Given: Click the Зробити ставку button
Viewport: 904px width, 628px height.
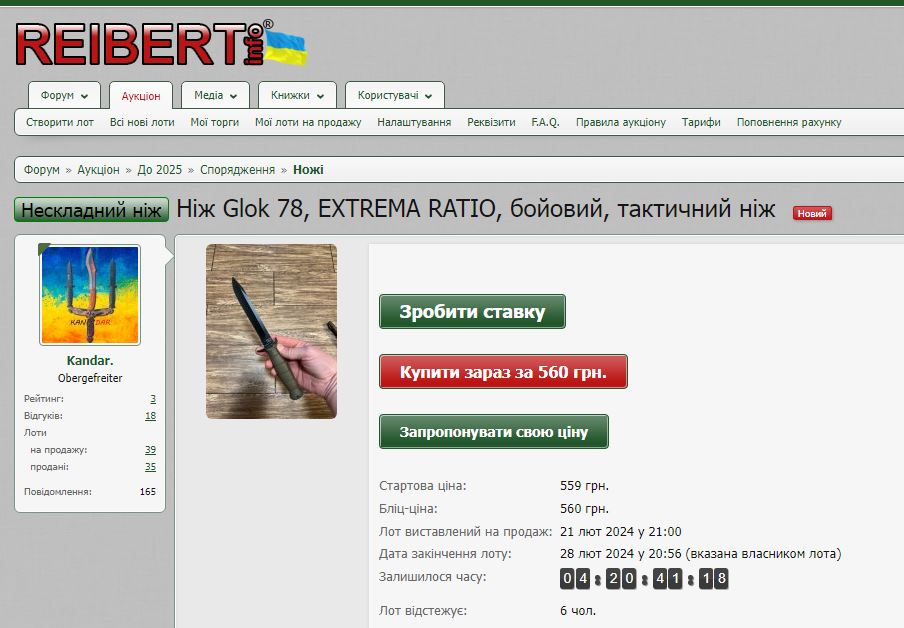Looking at the screenshot, I should (472, 311).
